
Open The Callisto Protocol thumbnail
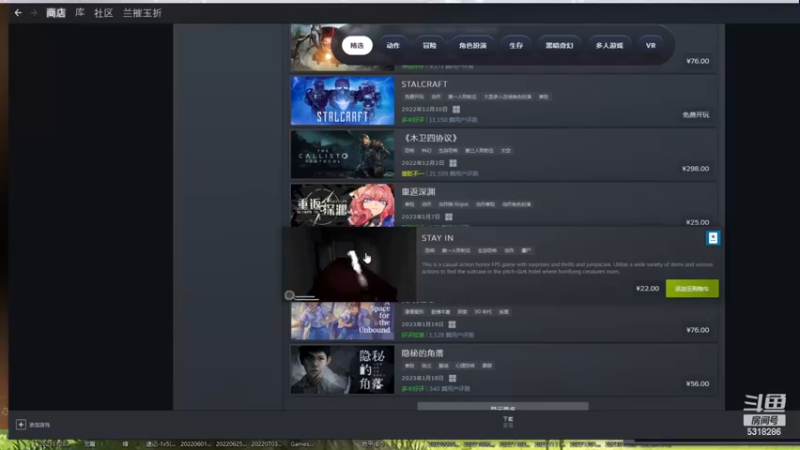342,155
